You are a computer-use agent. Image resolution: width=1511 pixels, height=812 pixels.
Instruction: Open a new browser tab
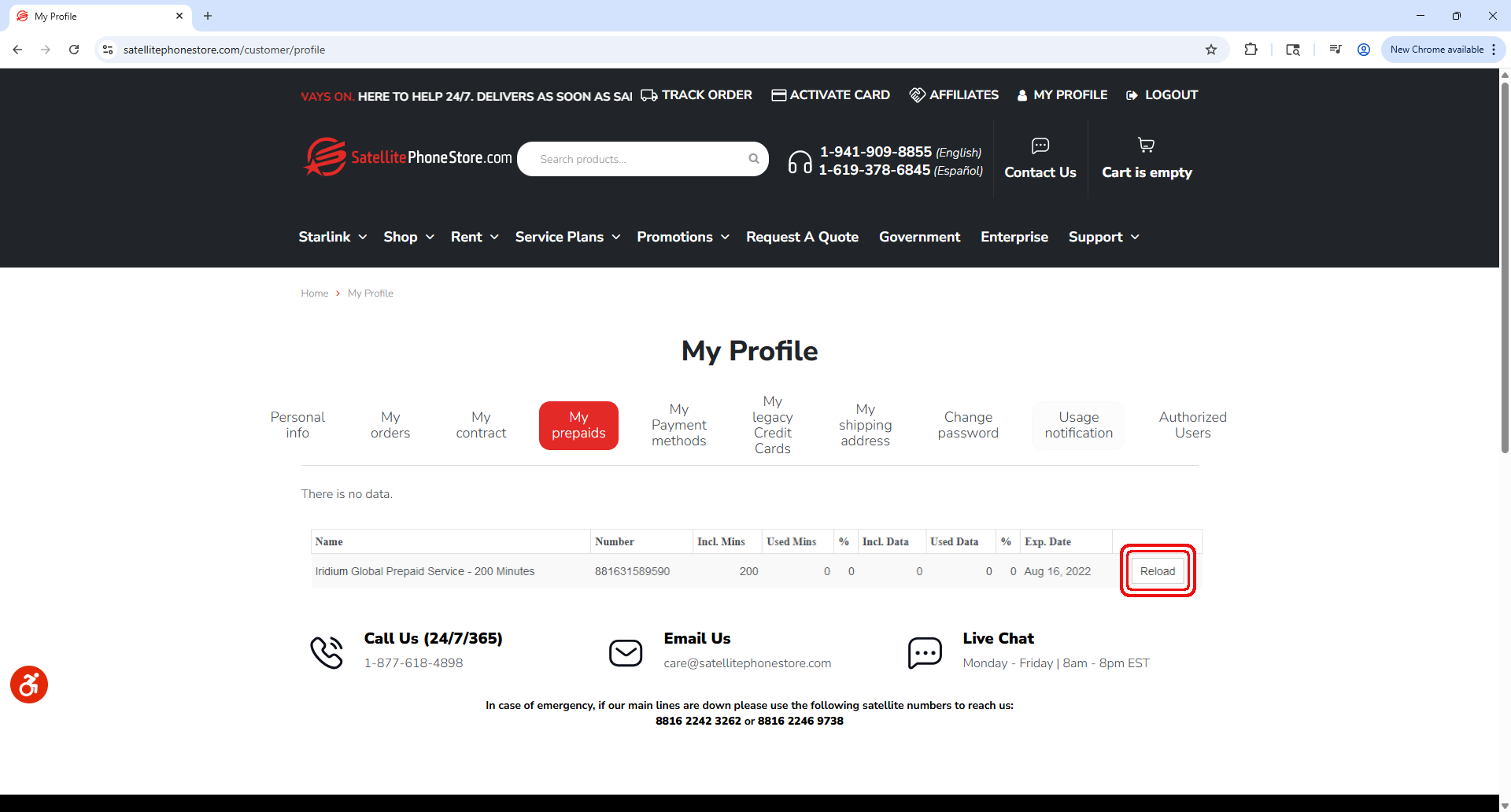click(x=208, y=16)
